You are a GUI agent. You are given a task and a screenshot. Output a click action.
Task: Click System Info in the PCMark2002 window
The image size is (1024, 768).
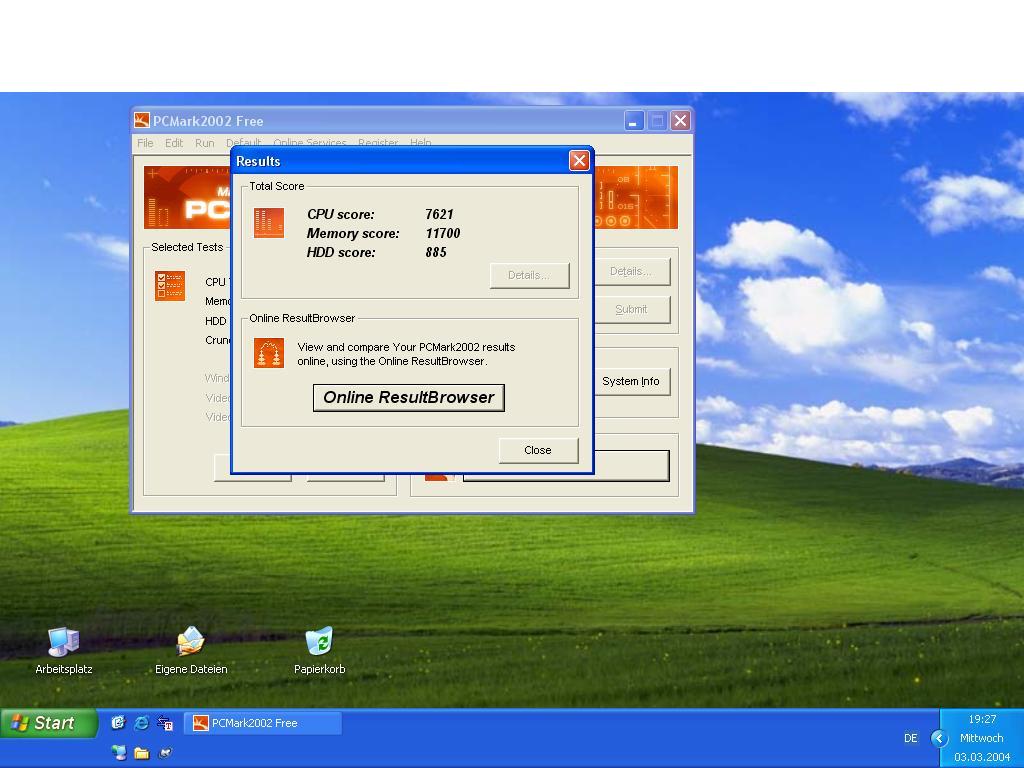631,381
